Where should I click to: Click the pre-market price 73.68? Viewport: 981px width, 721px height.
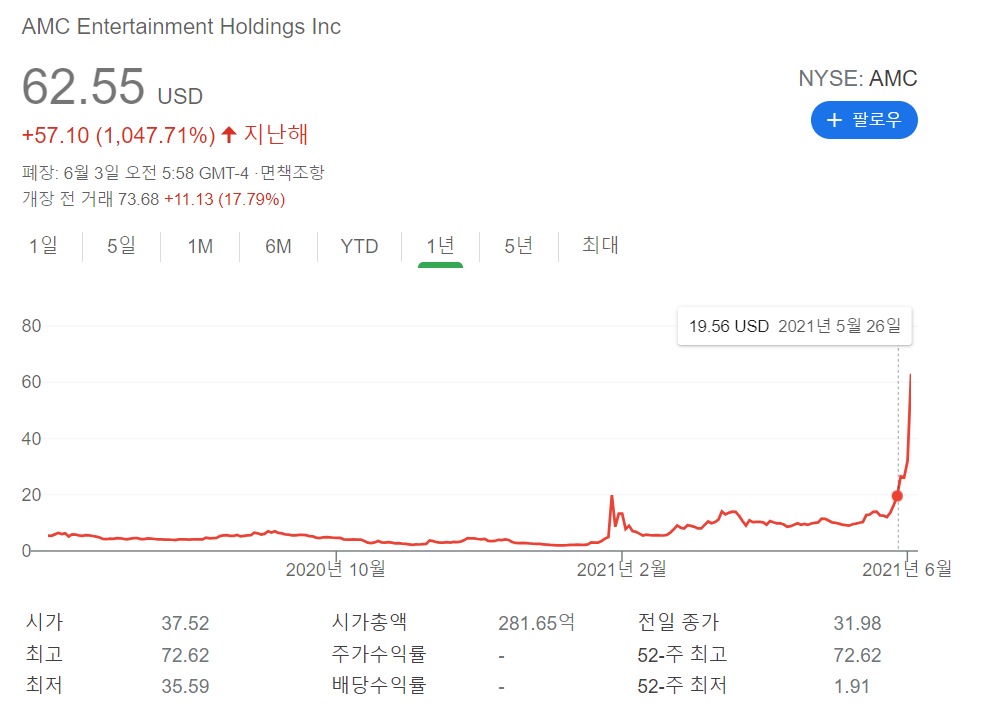(x=139, y=200)
